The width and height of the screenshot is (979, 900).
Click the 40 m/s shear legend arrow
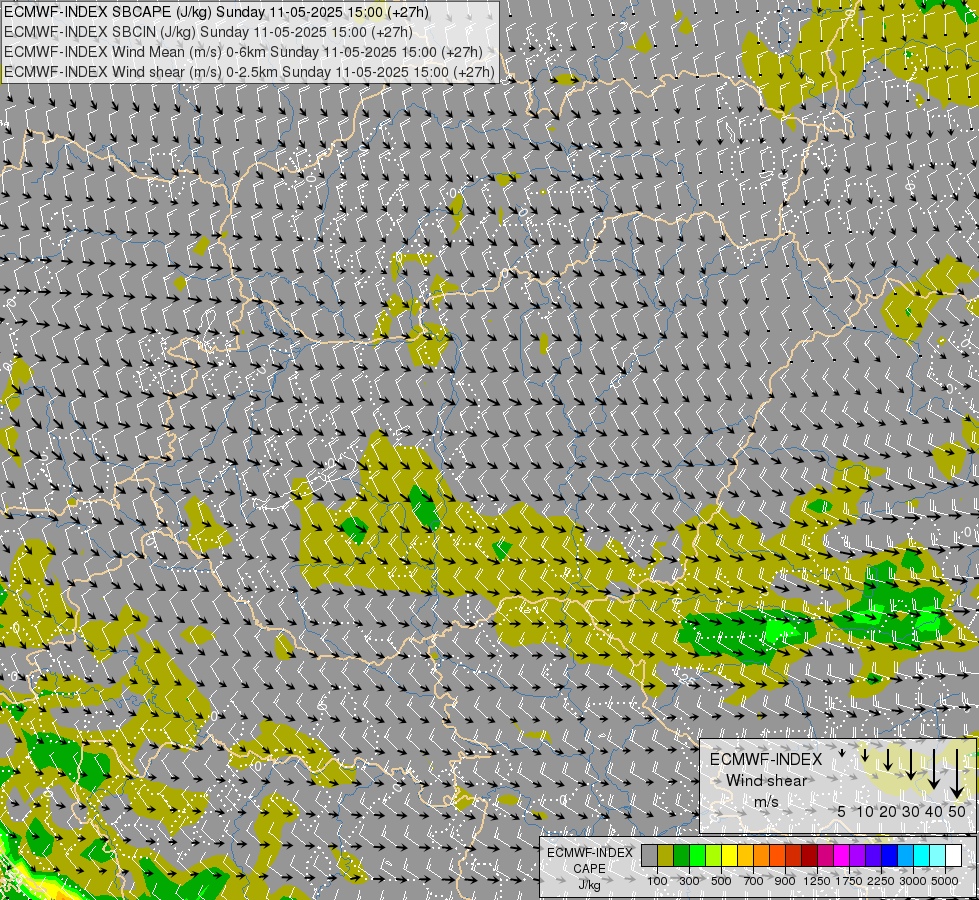point(933,769)
